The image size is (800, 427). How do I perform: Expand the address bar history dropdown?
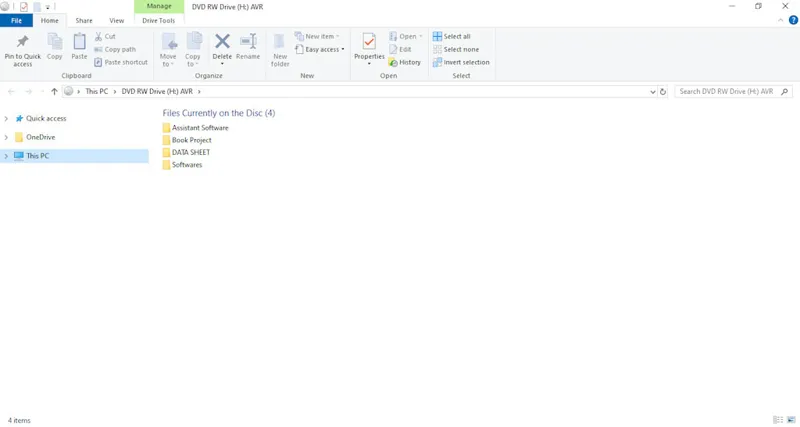(653, 92)
